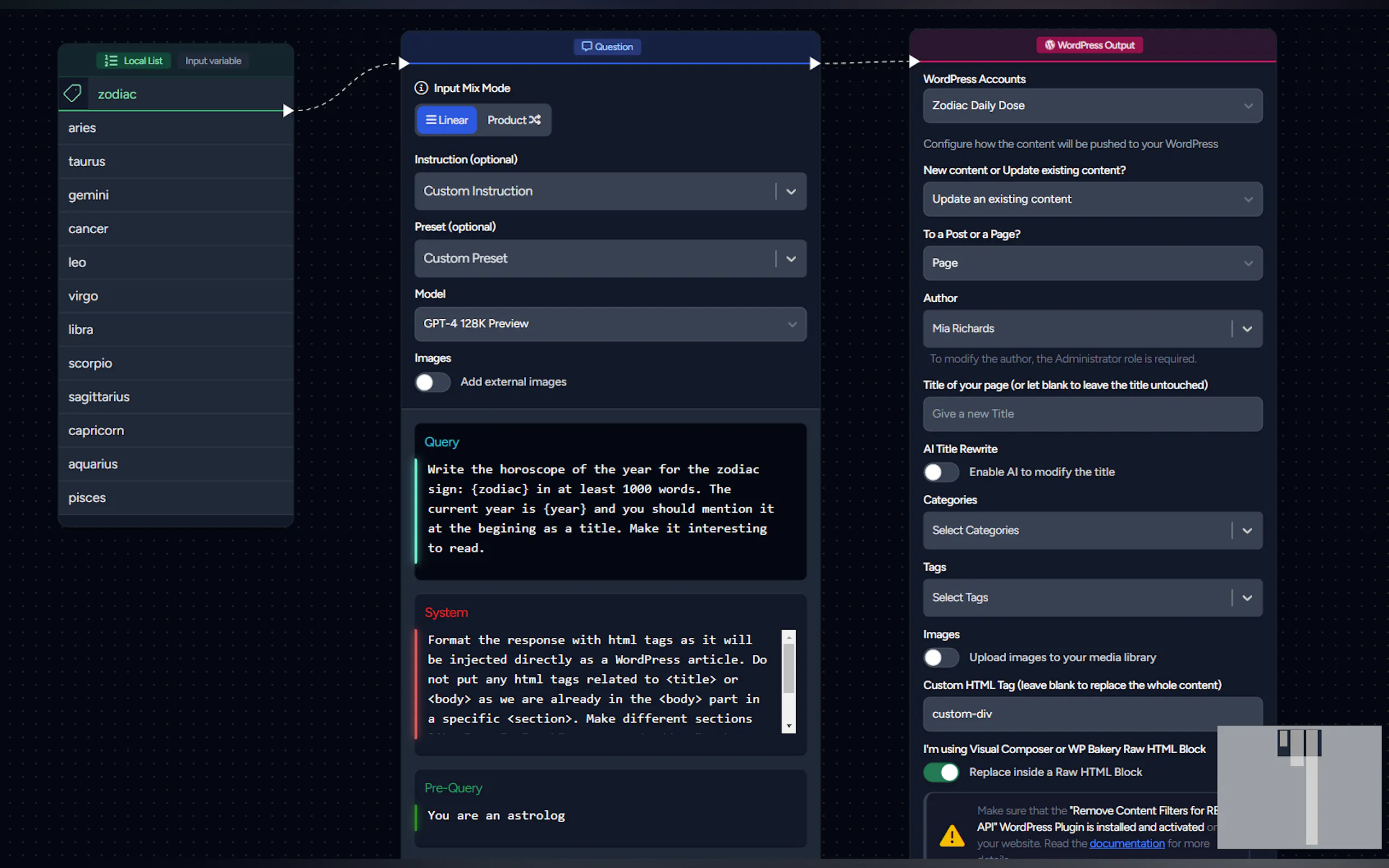This screenshot has width=1389, height=868.
Task: Click the yellow warning triangle icon
Action: [952, 835]
